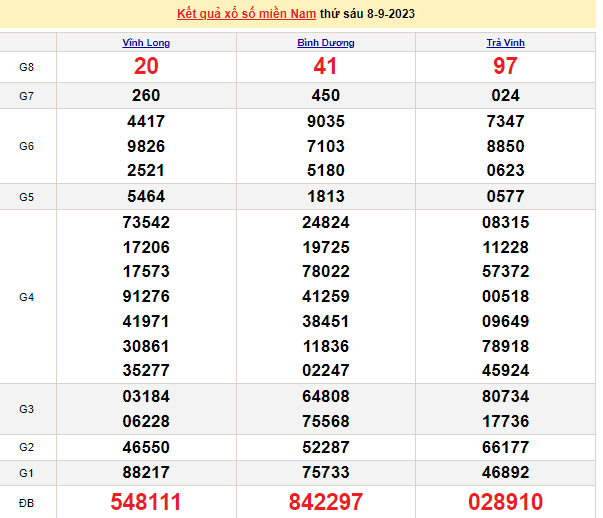The height and width of the screenshot is (518, 603).
Task: Click the G8 red number 41
Action: click(x=326, y=67)
